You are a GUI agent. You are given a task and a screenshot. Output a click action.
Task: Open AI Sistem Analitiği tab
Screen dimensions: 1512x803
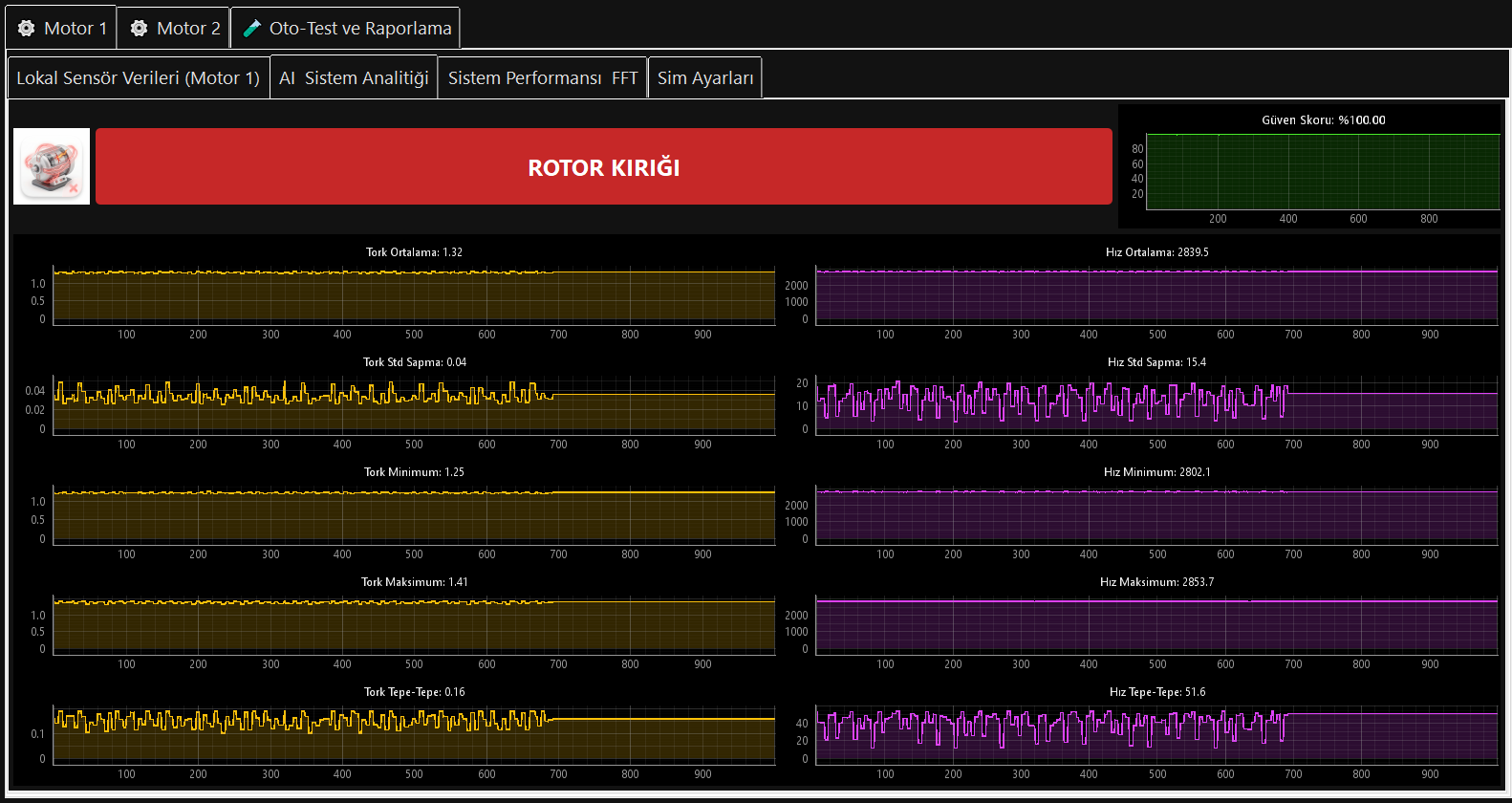[354, 77]
